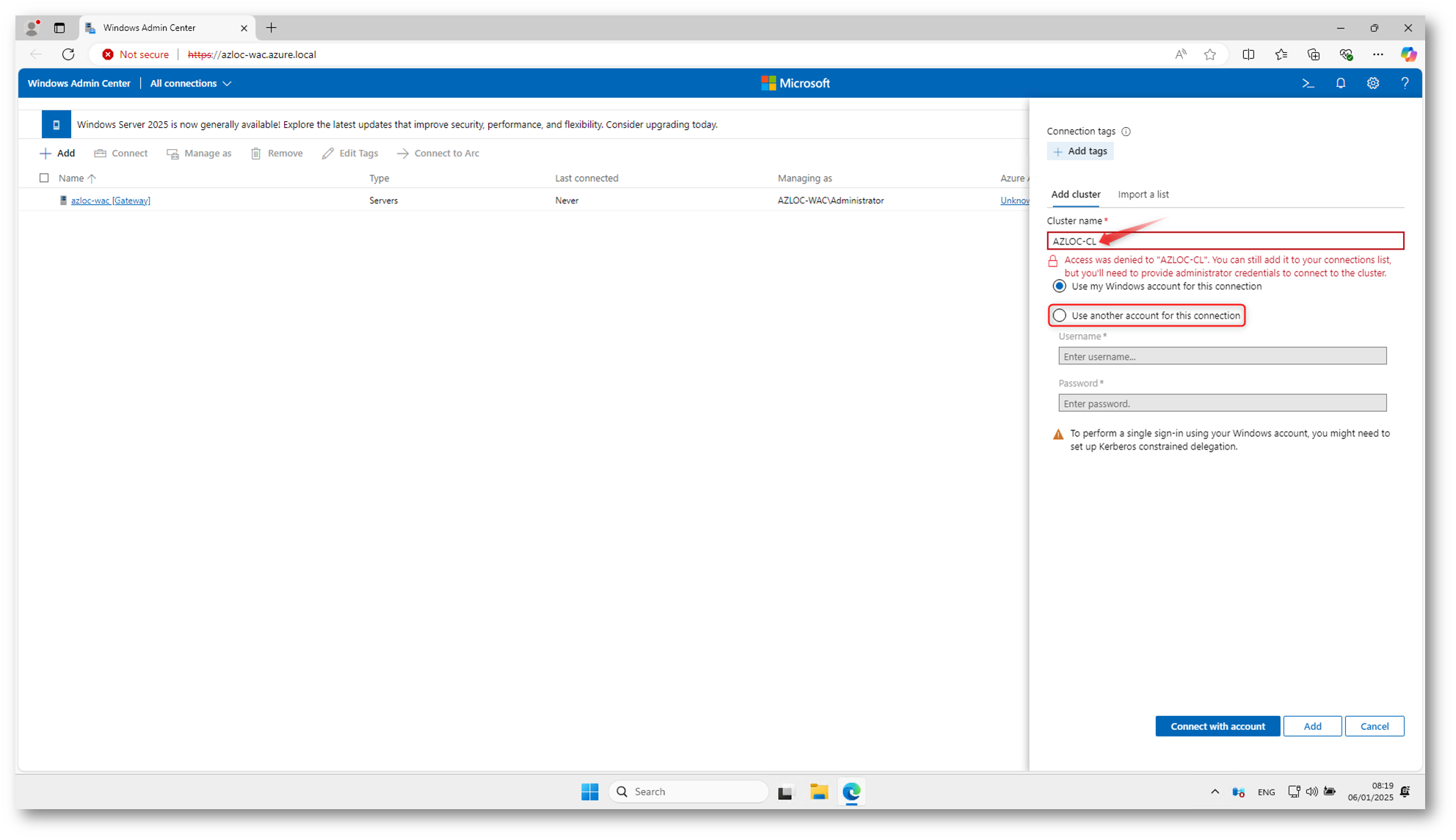Open notifications bell in Windows Admin Center

pyautogui.click(x=1340, y=84)
